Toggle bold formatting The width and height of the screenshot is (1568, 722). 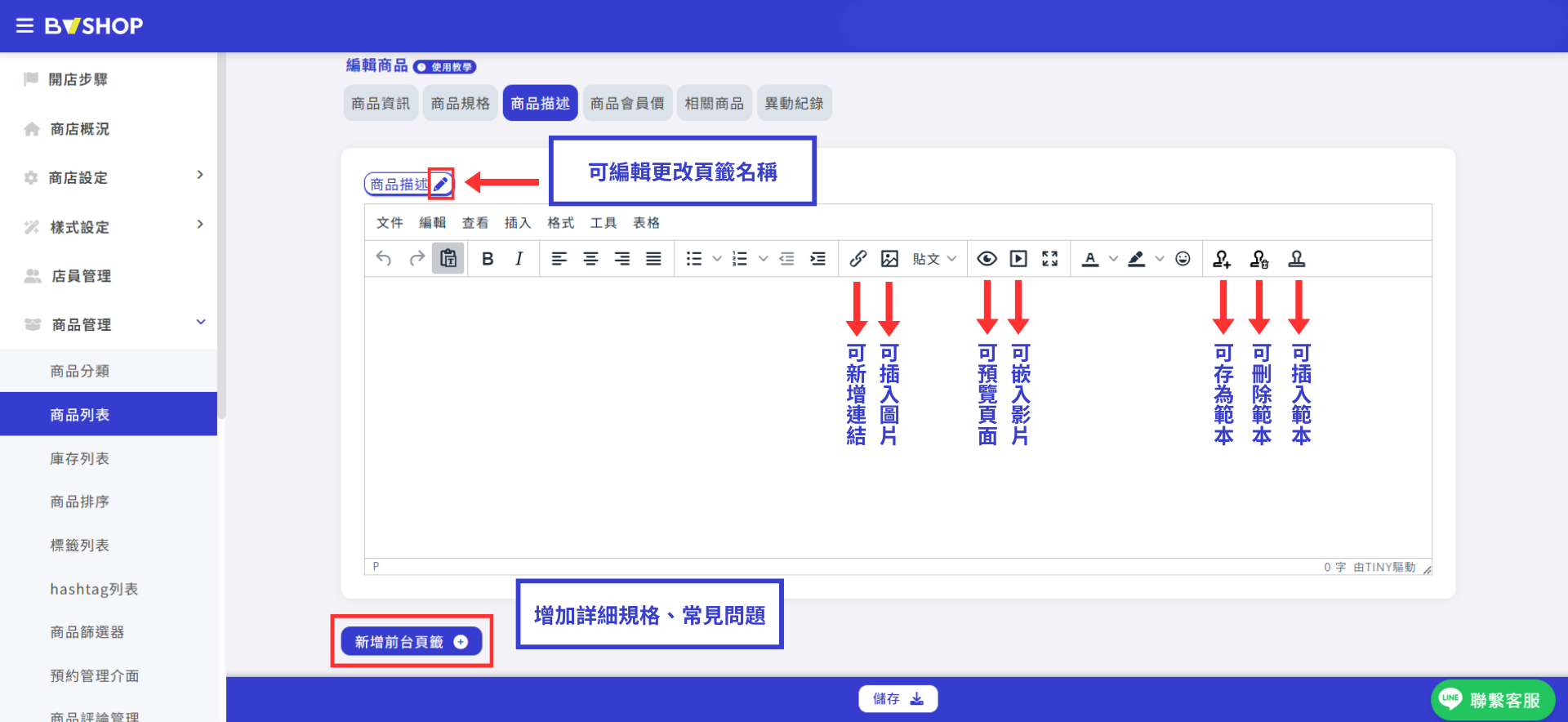(488, 259)
